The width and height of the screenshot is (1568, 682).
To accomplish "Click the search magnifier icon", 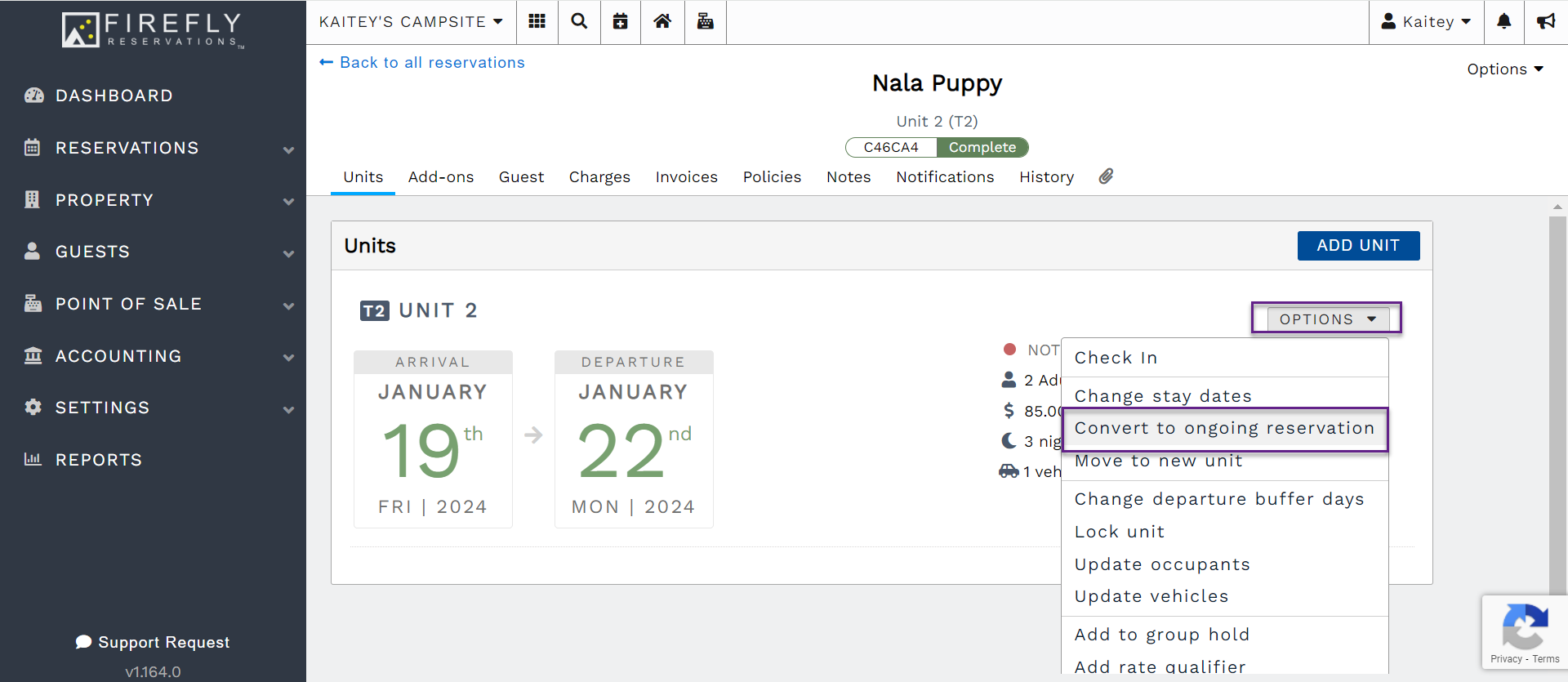I will [x=579, y=22].
